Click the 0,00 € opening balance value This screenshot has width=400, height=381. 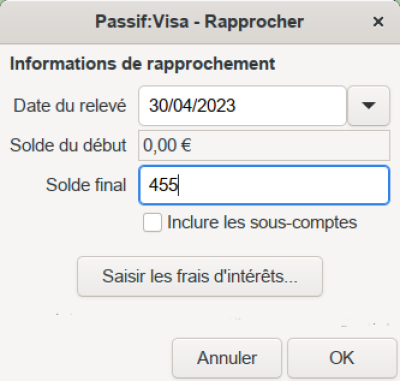167,145
